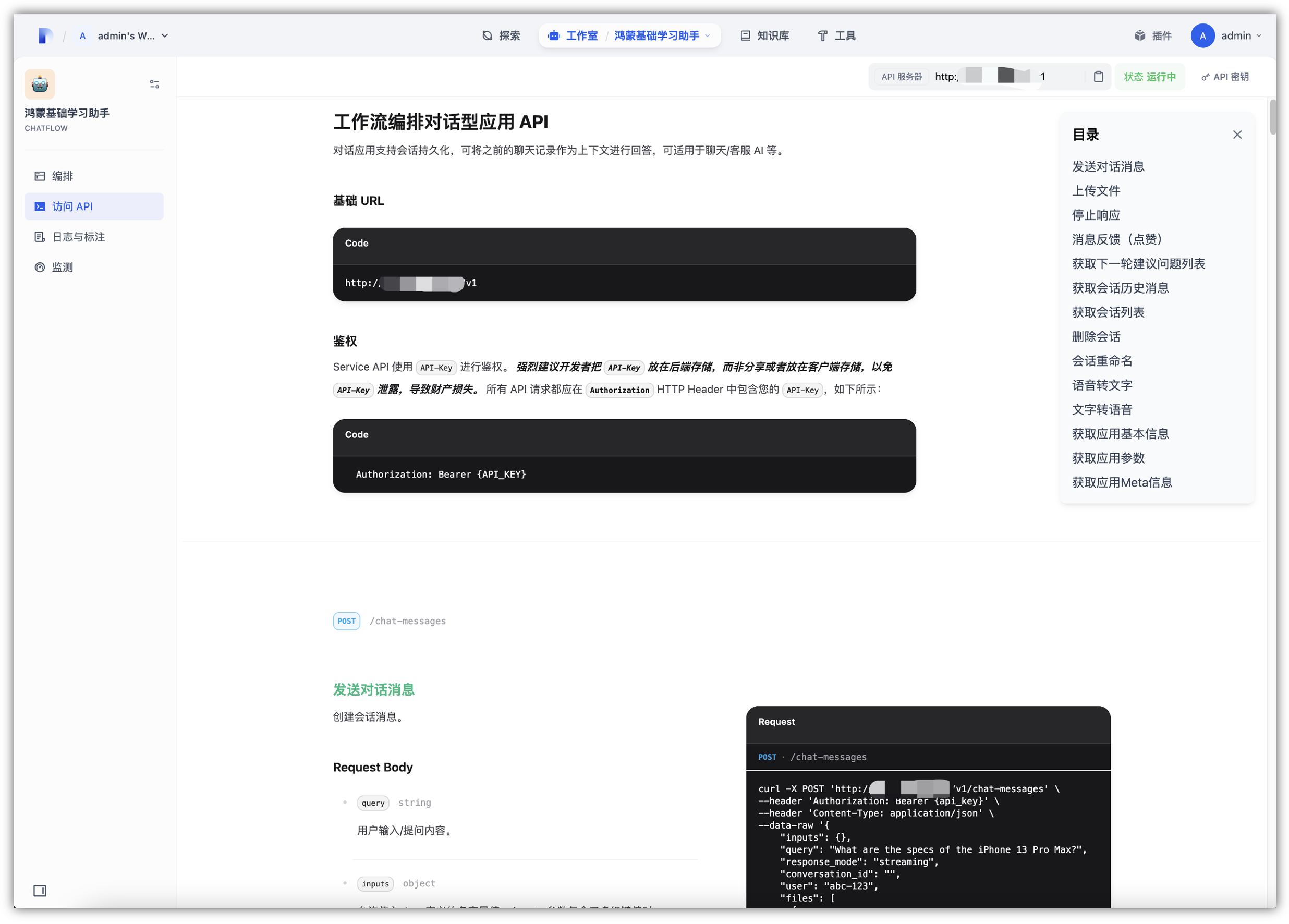Click the /chat-messages endpoint path text
Image resolution: width=1289 pixels, height=924 pixels.
point(407,621)
